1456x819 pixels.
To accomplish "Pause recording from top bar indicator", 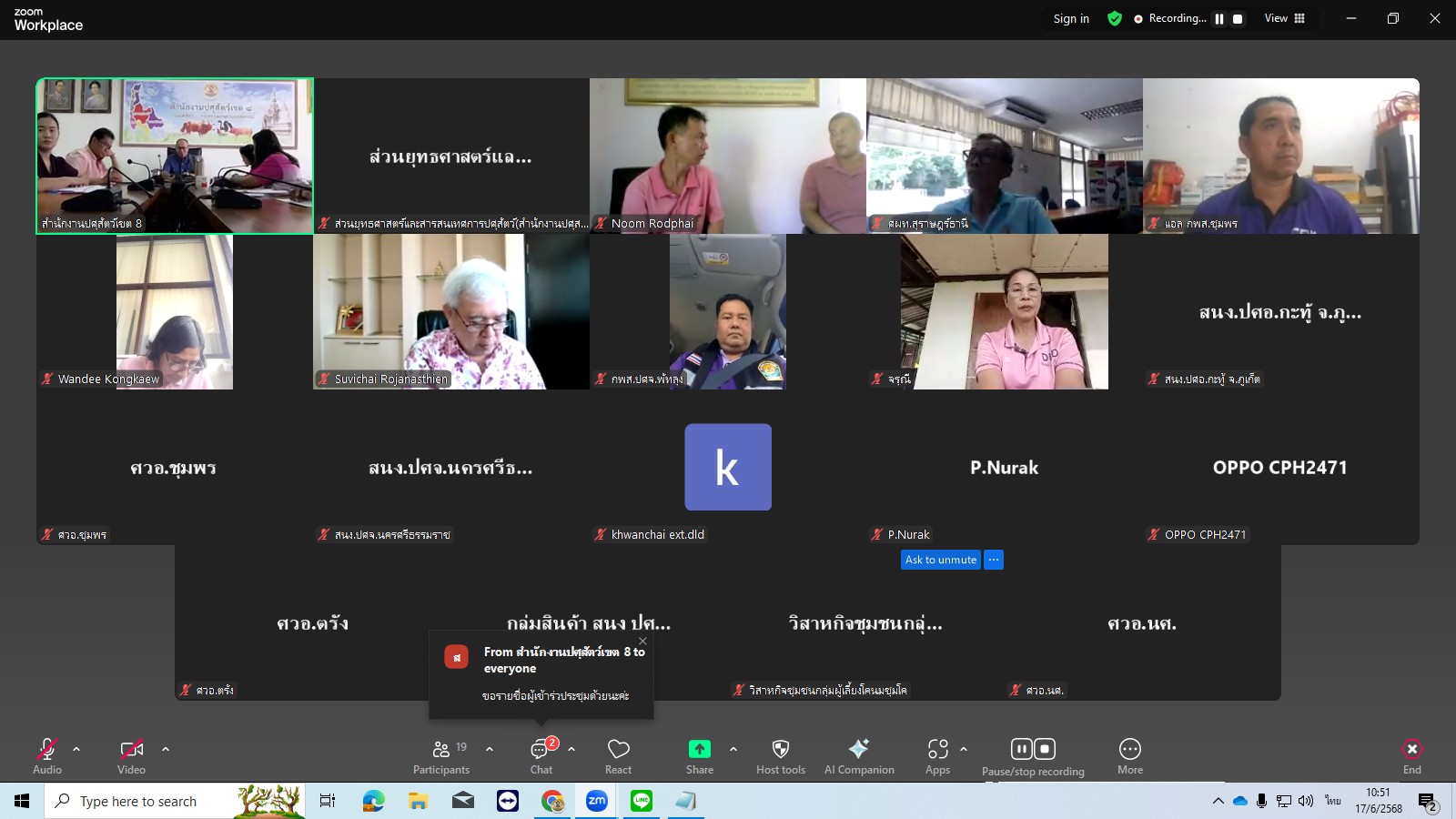I will 1219,18.
